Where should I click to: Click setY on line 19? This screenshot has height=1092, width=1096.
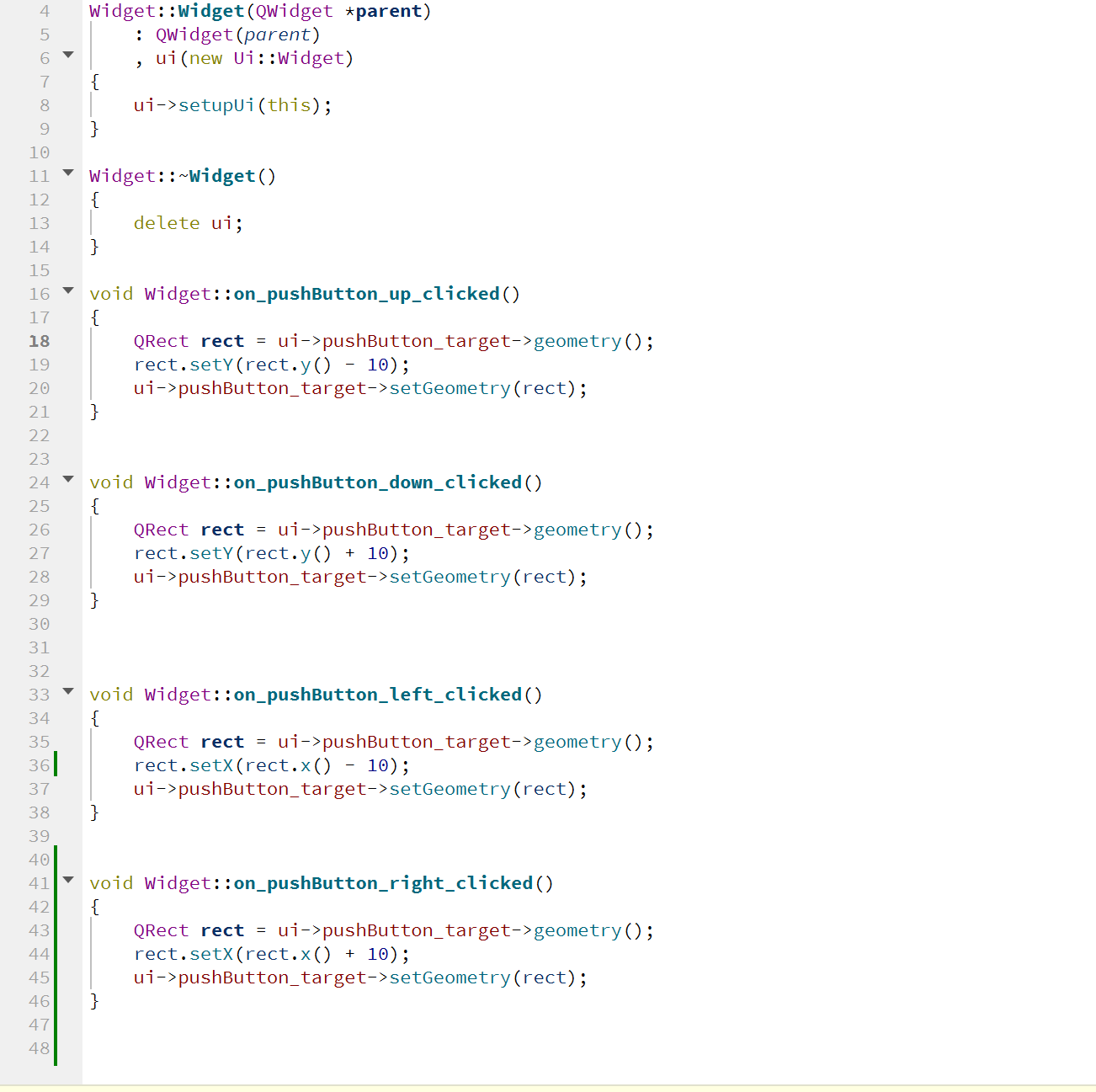coord(211,365)
